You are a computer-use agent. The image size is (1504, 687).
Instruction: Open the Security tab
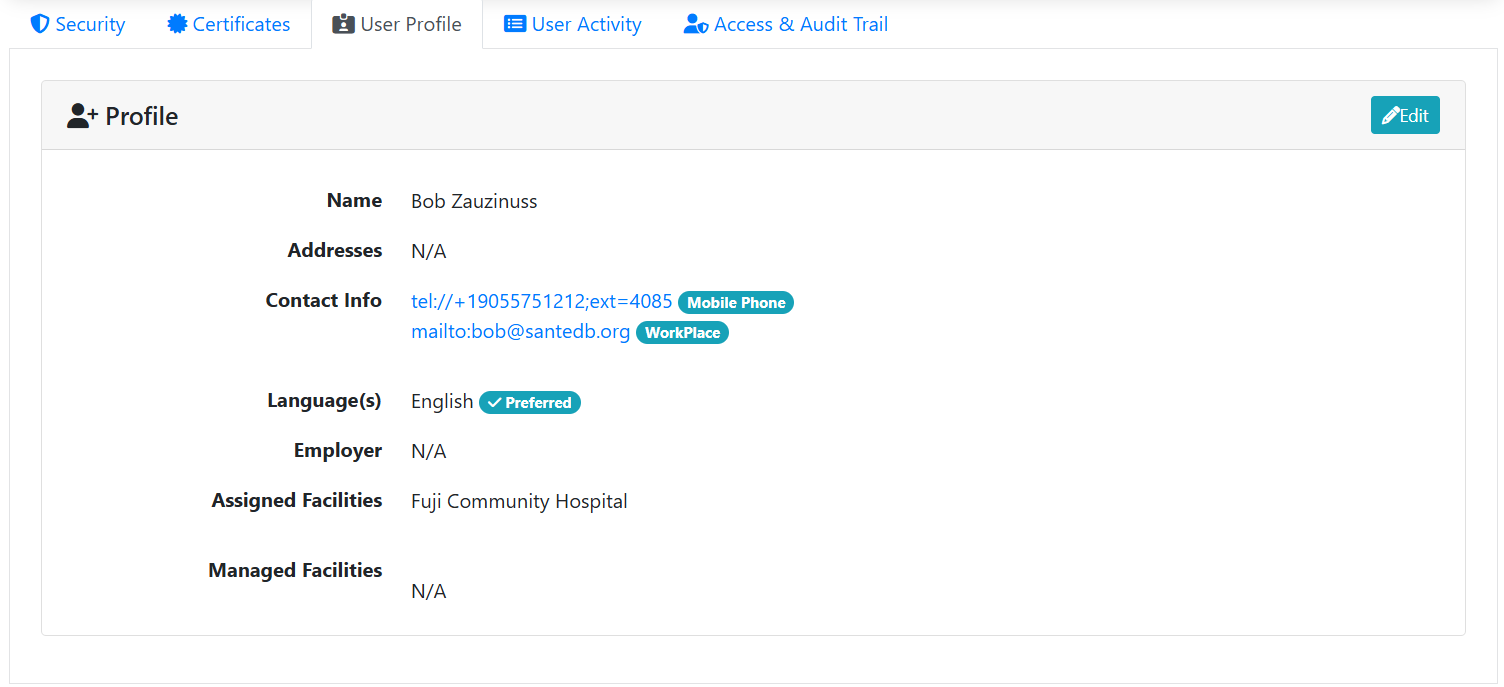click(90, 24)
